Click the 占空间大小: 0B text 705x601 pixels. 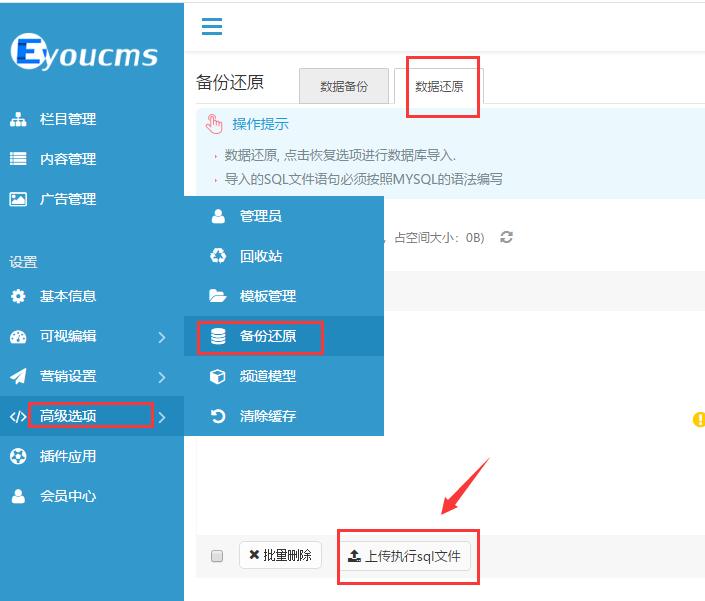point(439,237)
